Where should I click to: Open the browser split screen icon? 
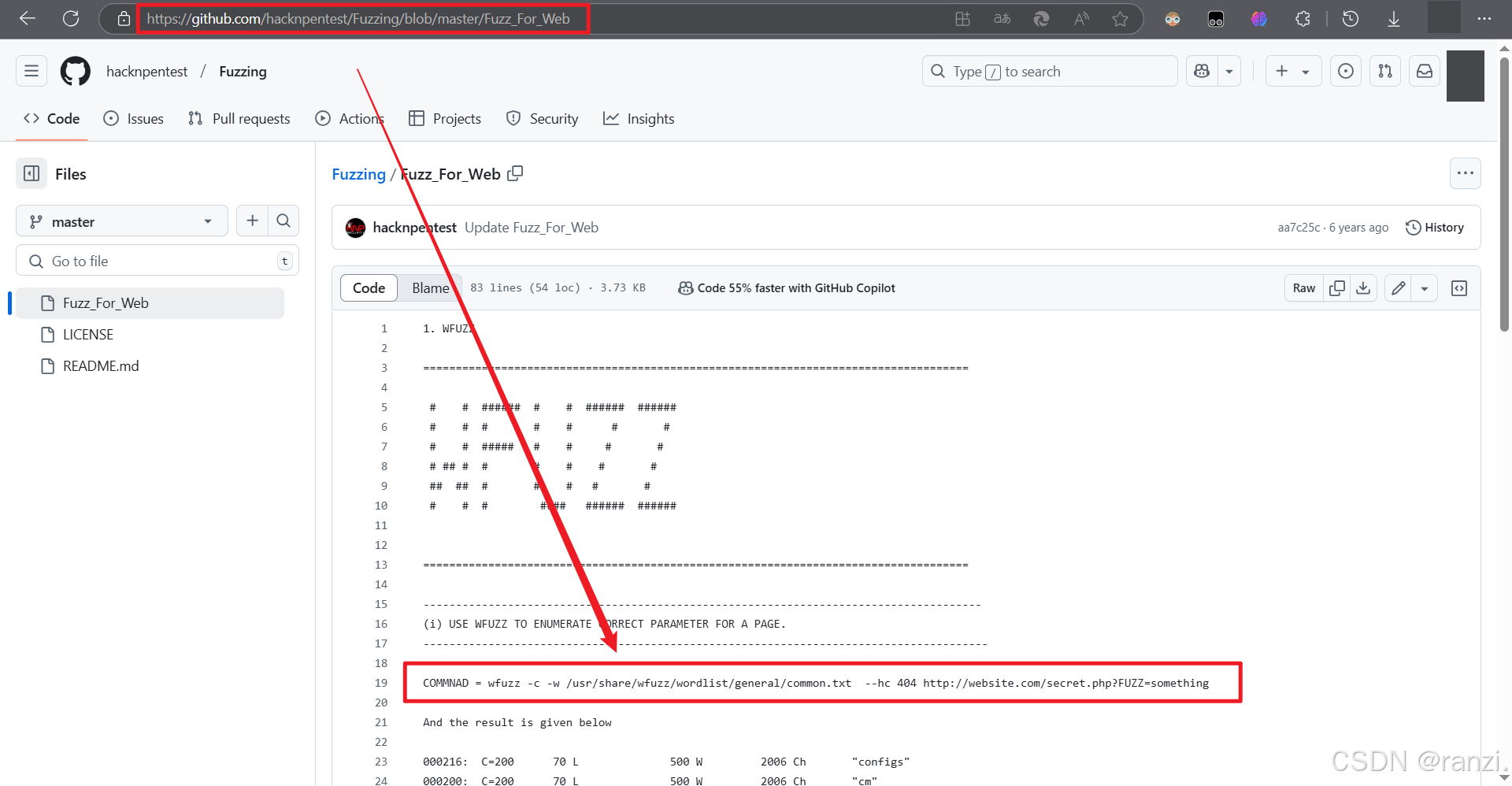pyautogui.click(x=962, y=19)
